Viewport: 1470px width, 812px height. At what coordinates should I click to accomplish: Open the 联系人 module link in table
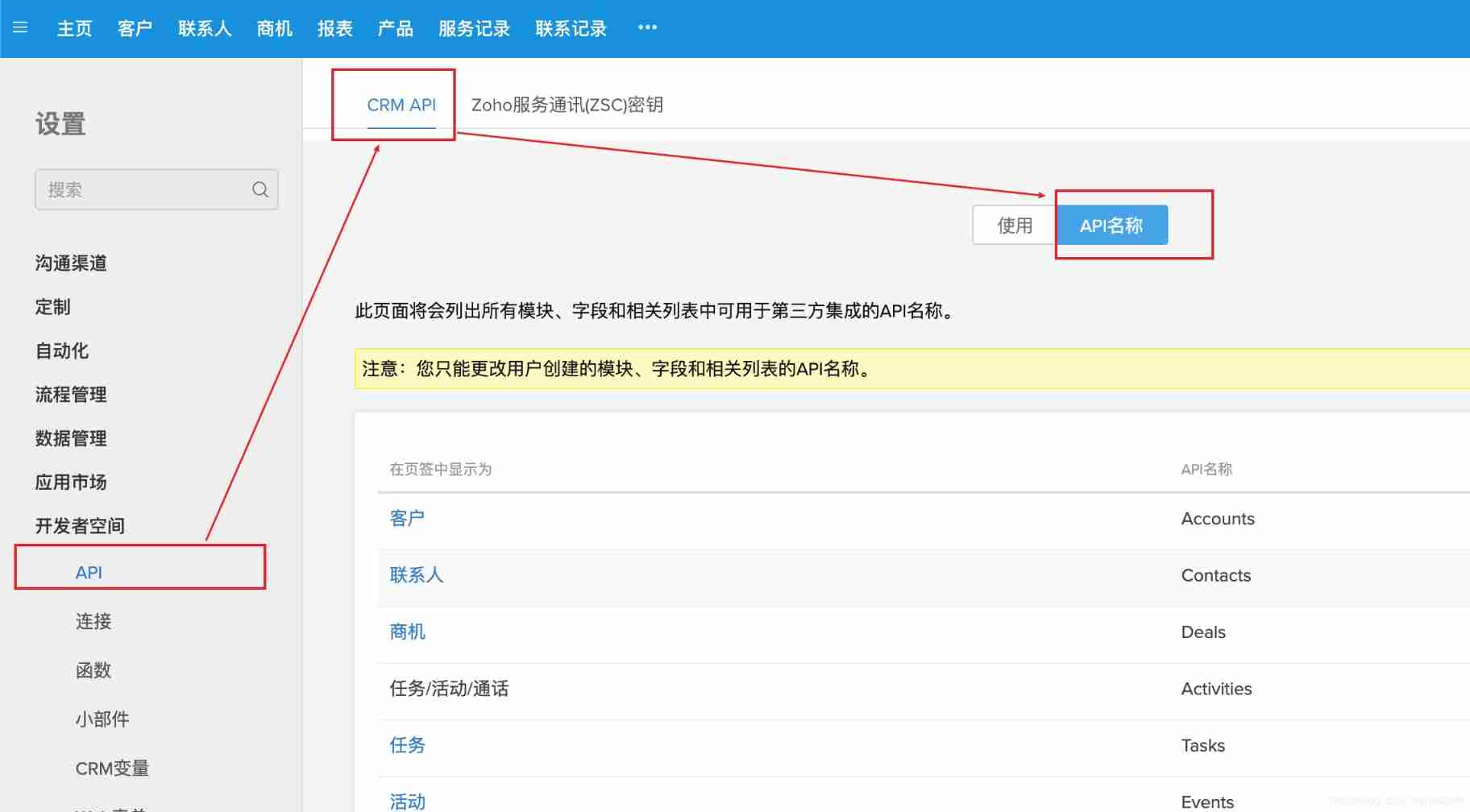click(417, 575)
